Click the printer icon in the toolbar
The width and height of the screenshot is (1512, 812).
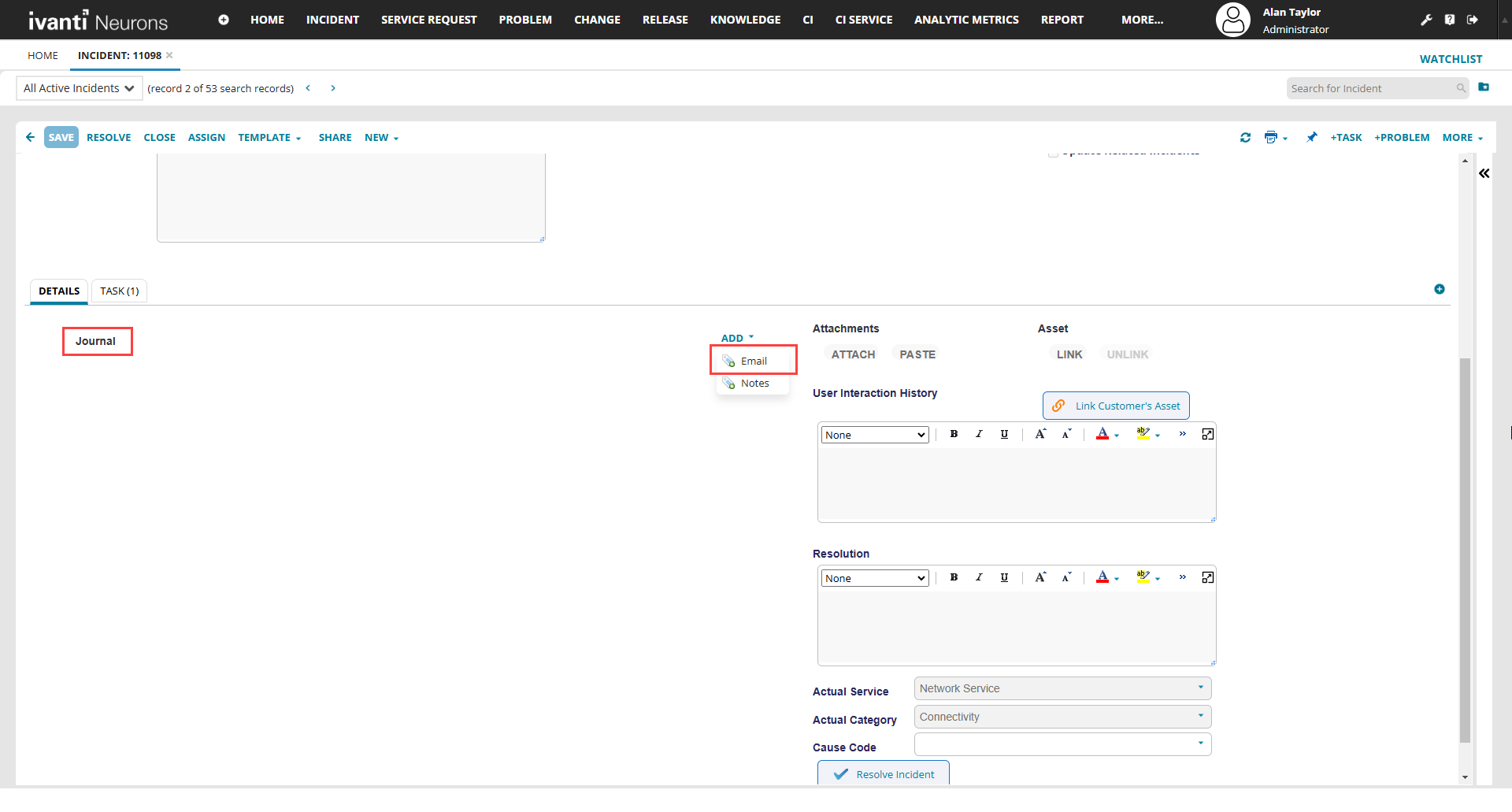click(x=1270, y=138)
